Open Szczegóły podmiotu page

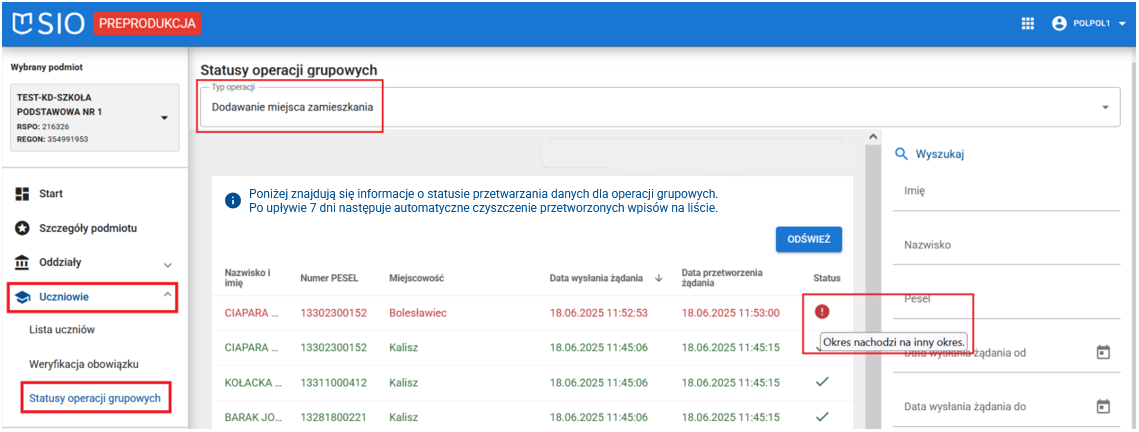(87, 228)
